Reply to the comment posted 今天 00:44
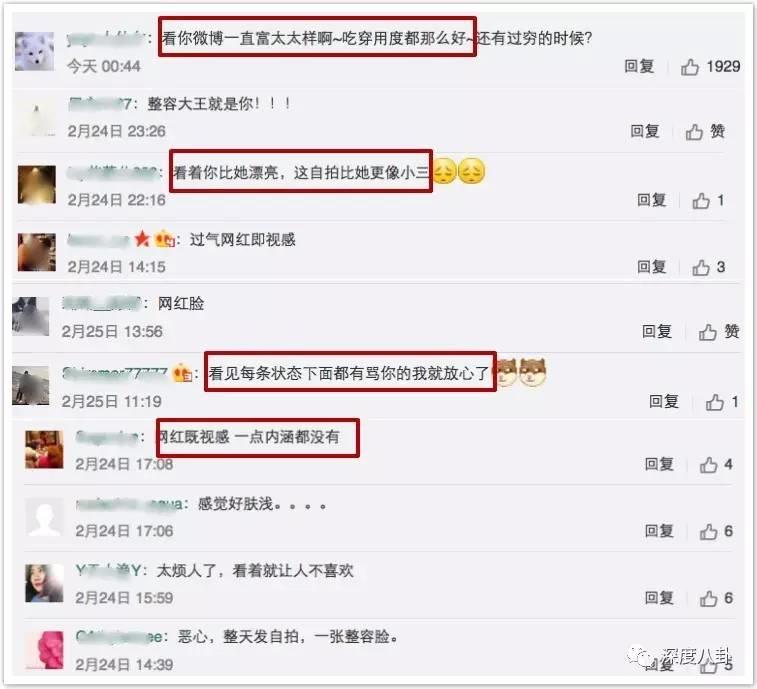The width and height of the screenshot is (757, 689). coord(639,66)
